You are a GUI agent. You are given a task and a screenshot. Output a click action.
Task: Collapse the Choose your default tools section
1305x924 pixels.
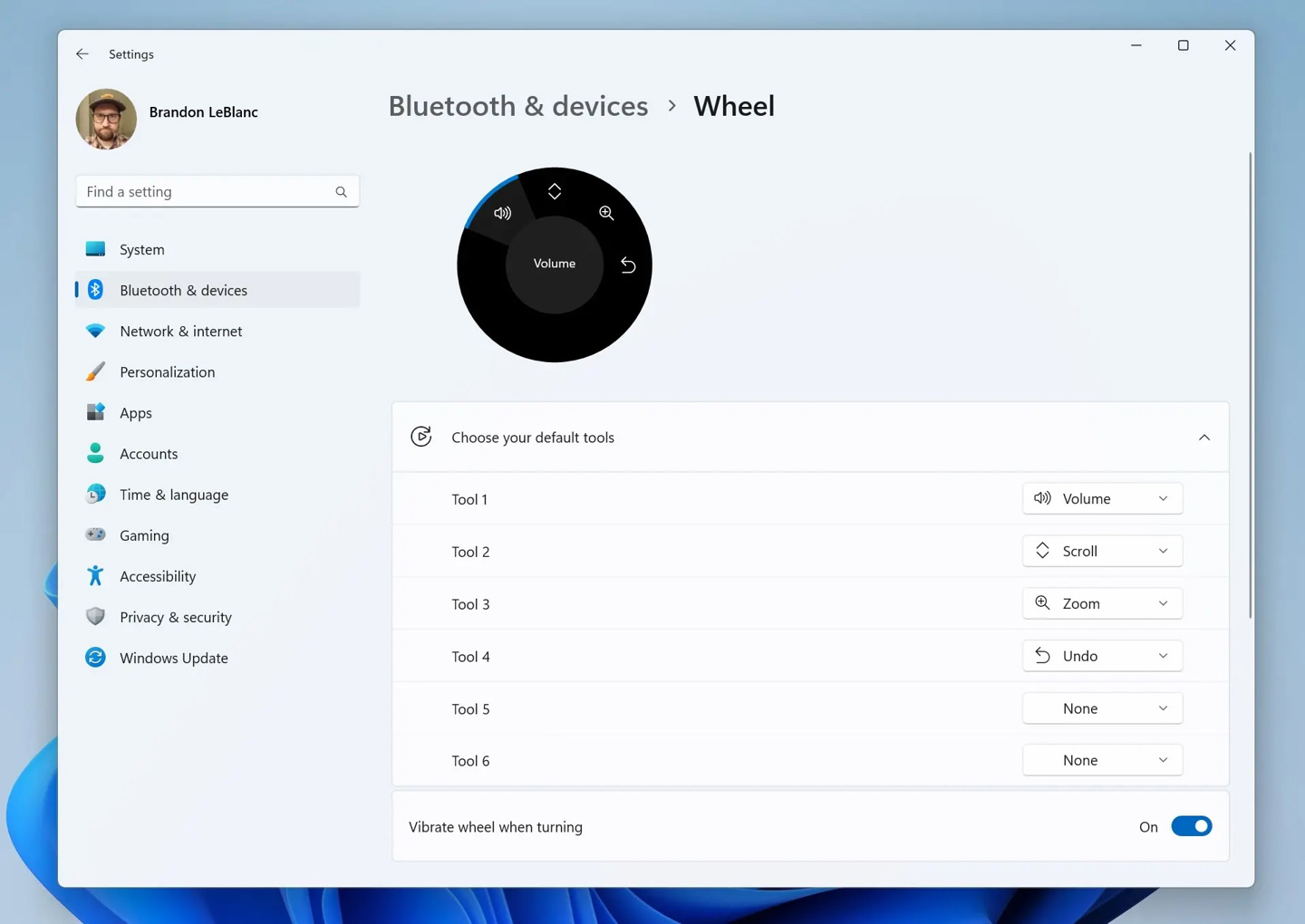click(x=1204, y=437)
